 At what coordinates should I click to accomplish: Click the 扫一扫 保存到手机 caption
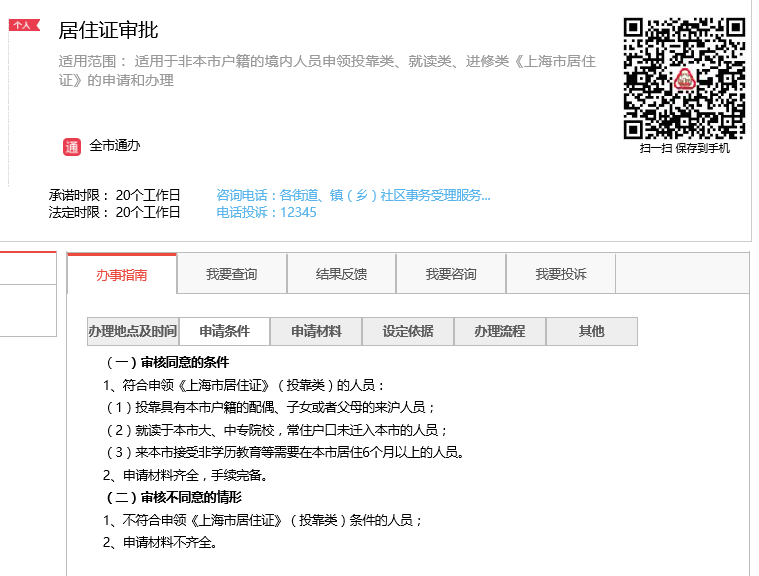tap(684, 148)
